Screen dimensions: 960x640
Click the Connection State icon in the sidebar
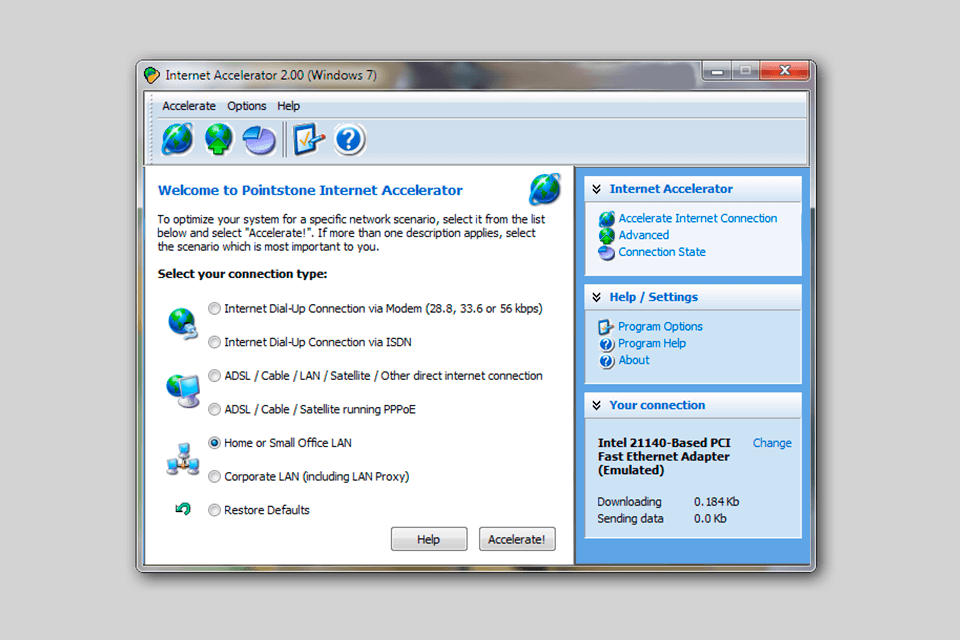pyautogui.click(x=607, y=252)
